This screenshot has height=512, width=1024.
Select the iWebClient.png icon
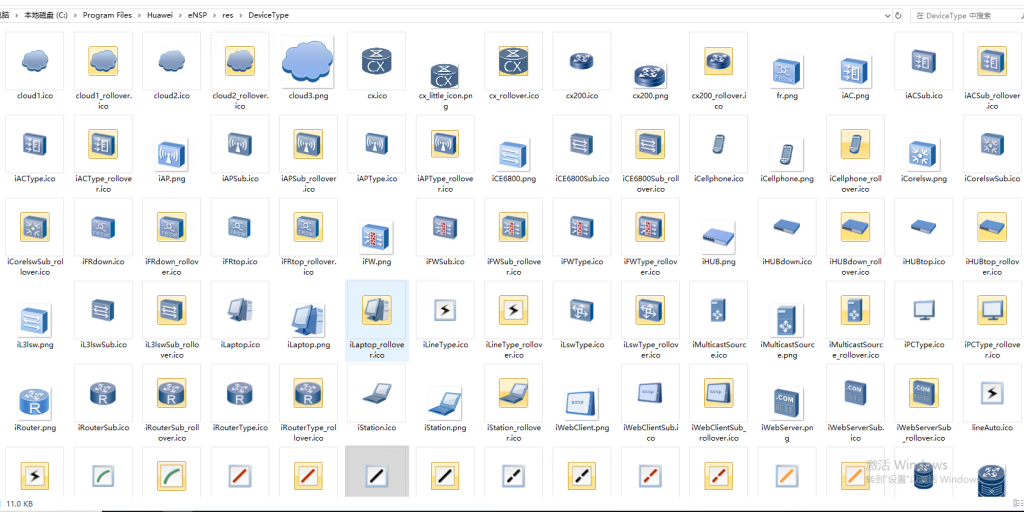point(582,400)
